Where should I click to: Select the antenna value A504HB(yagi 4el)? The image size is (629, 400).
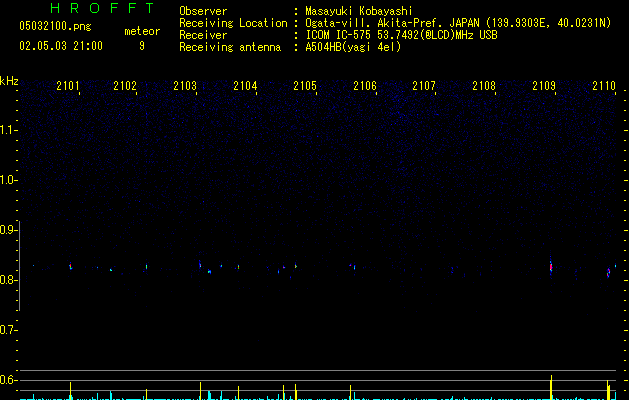pos(353,47)
